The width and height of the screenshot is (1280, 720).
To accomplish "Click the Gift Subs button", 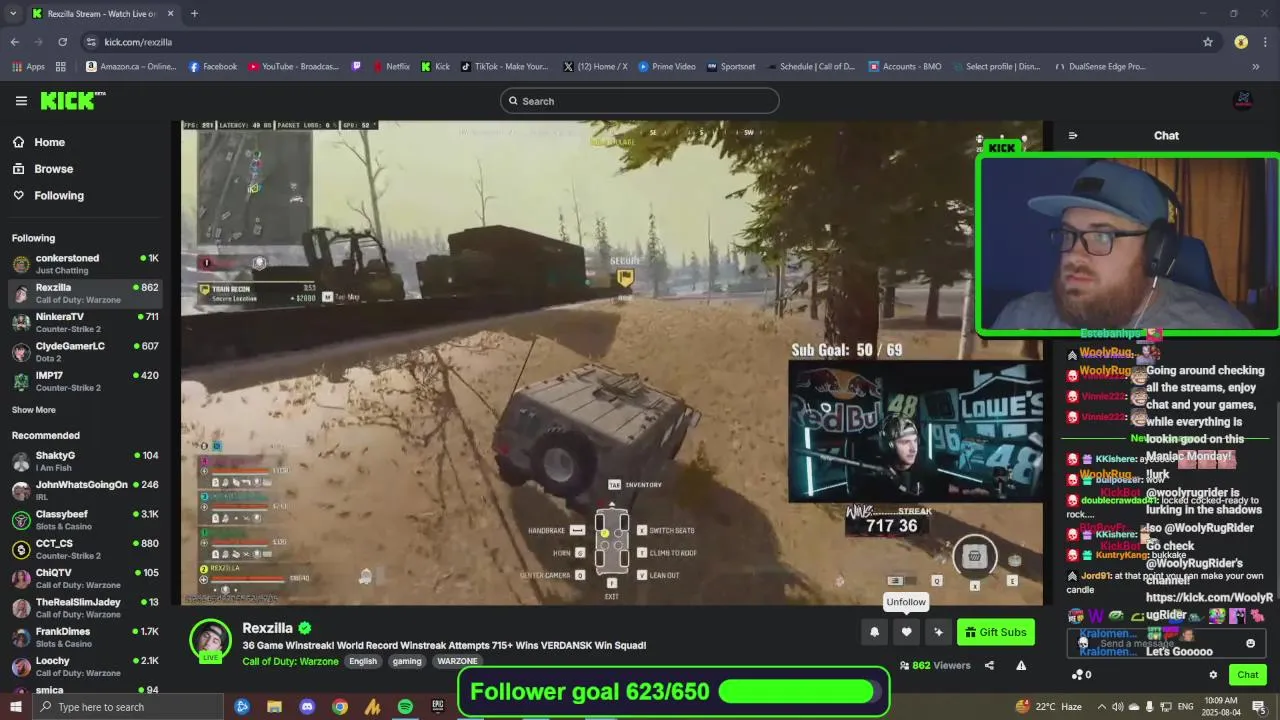I will click(x=996, y=632).
